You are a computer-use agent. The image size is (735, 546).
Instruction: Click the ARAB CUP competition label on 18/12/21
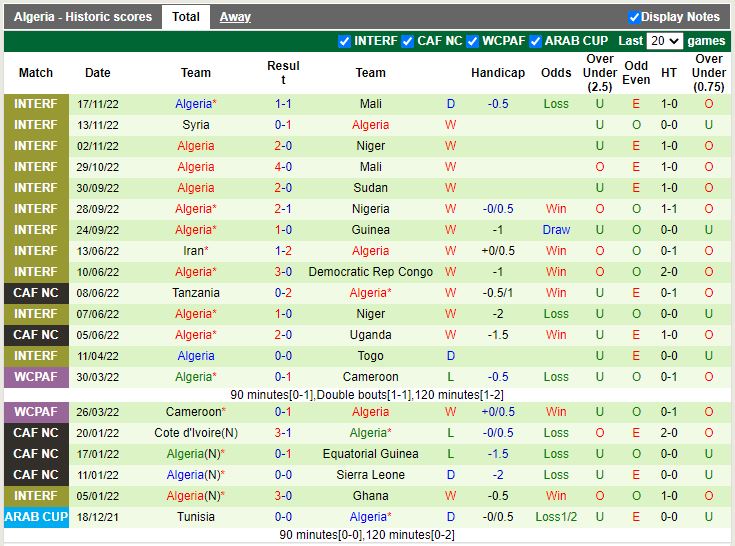click(x=36, y=517)
